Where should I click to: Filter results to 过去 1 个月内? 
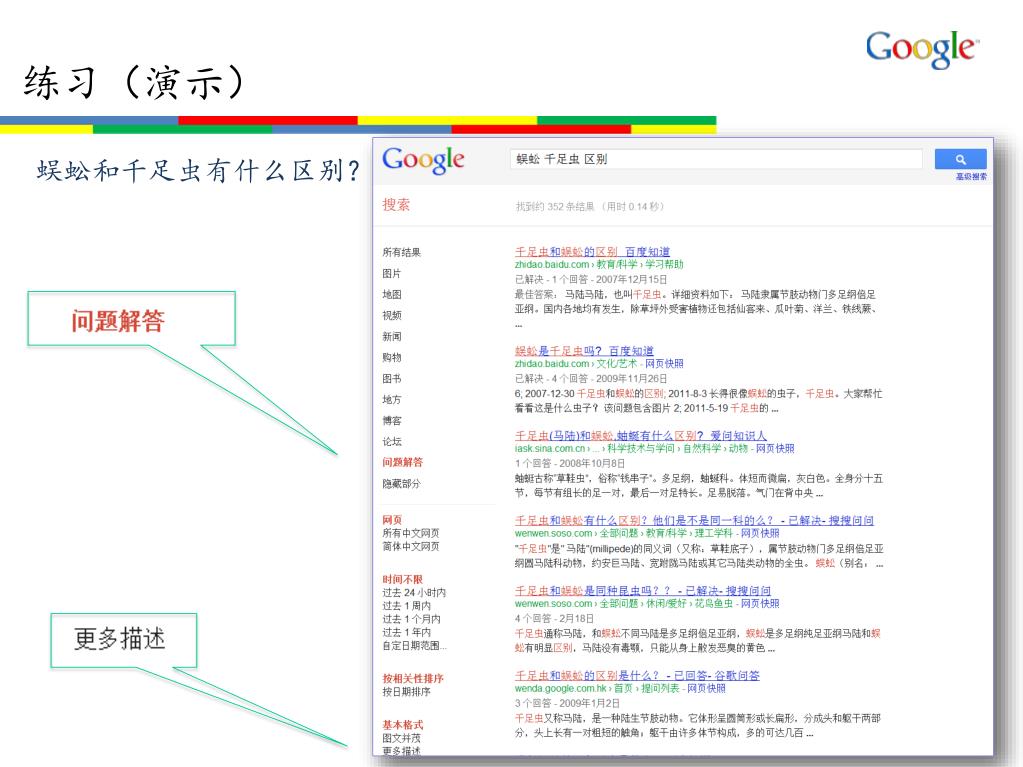point(411,619)
